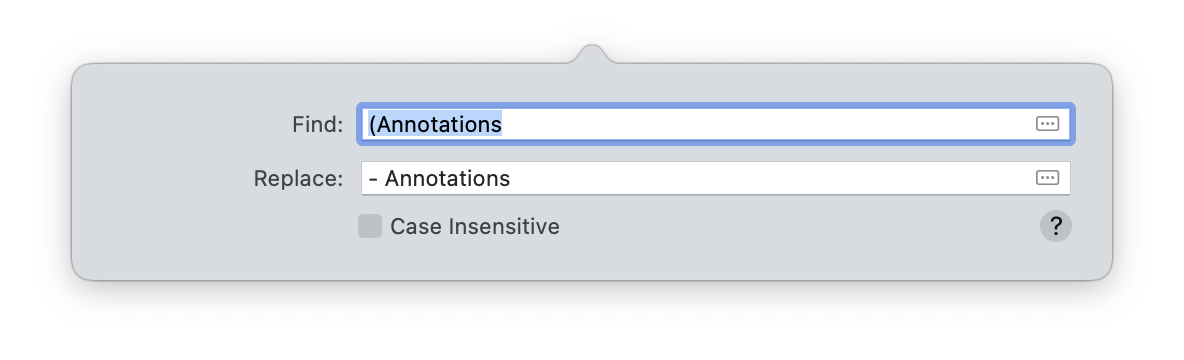Screen dimensions: 1184x360
Task: Get help about find and replace
Action: point(1056,226)
